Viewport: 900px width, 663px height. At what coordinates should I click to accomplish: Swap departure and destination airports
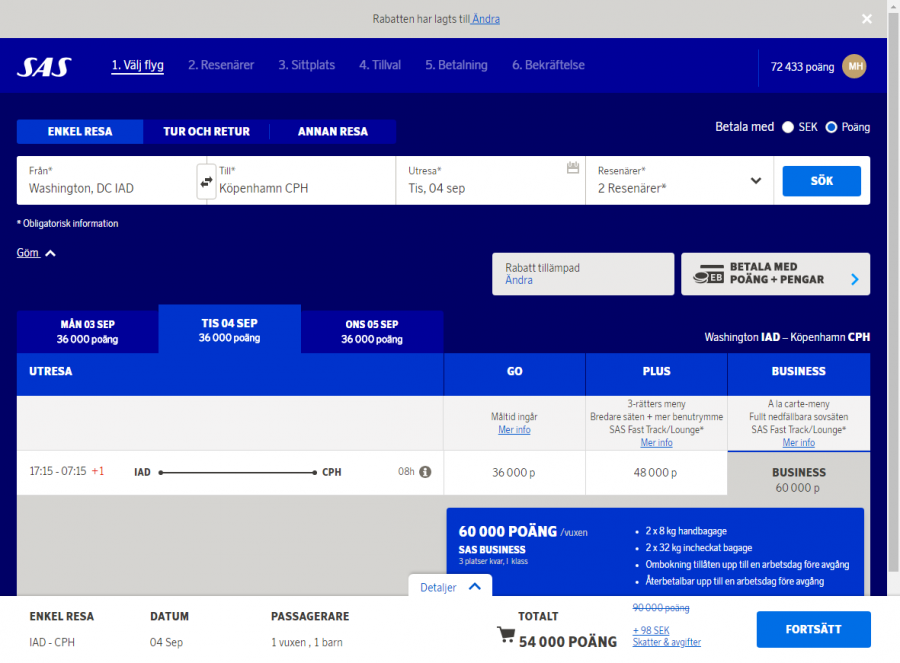click(x=206, y=182)
